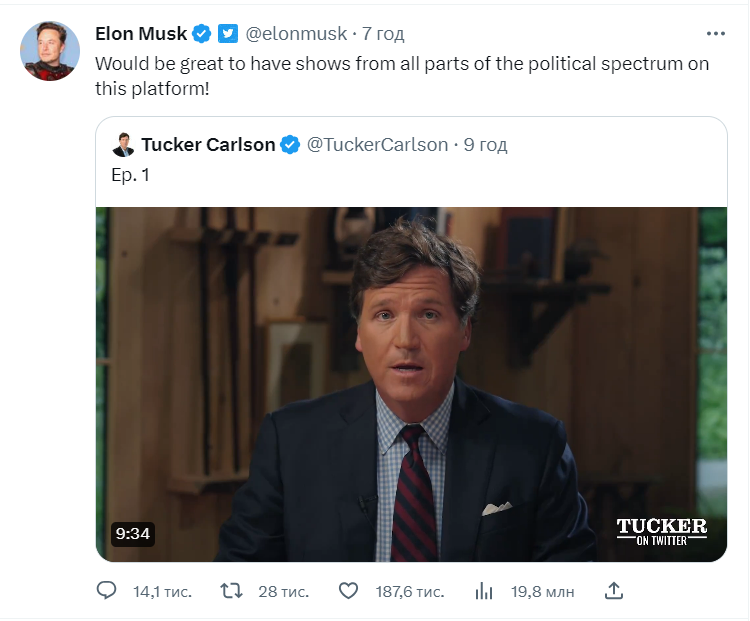Open the three-dot more options menu

tap(716, 33)
